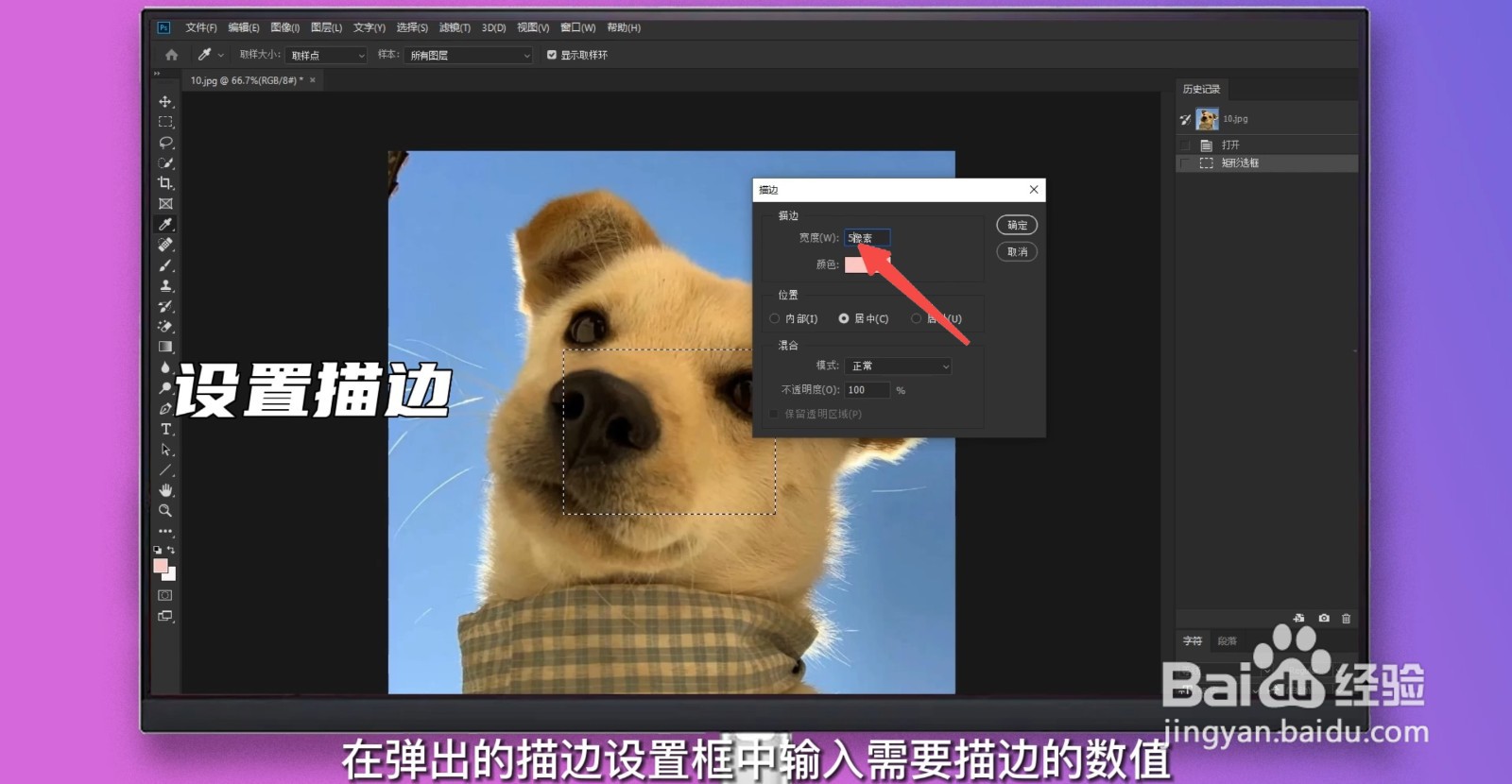Create new document from current state
Image resolution: width=1512 pixels, height=784 pixels.
coord(1299,619)
